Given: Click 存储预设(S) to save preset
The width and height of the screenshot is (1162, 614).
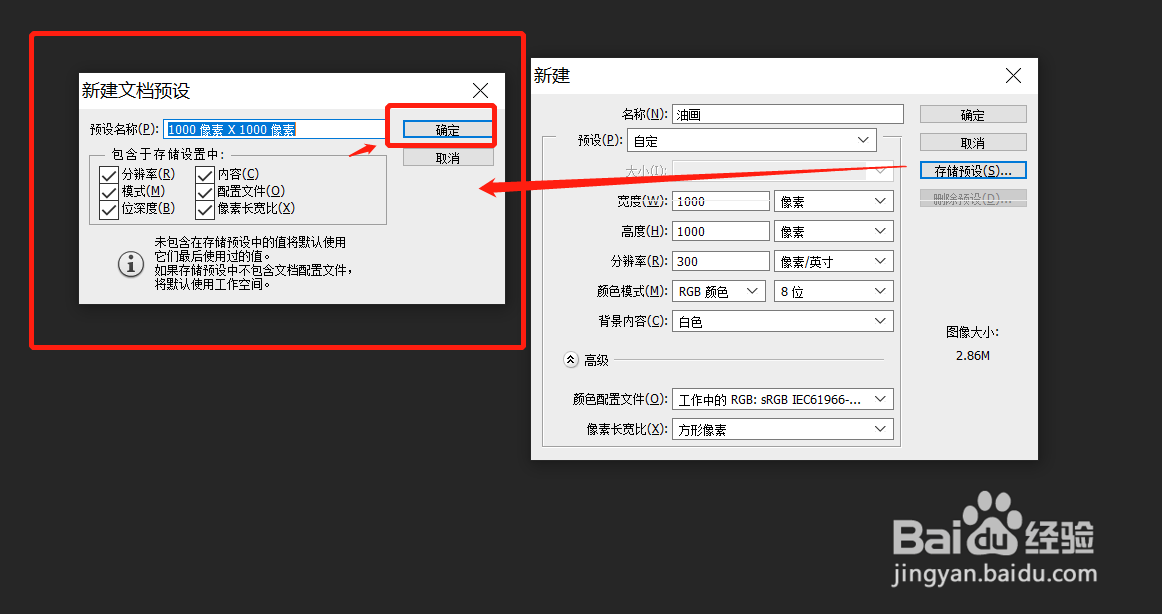Looking at the screenshot, I should click(x=972, y=170).
